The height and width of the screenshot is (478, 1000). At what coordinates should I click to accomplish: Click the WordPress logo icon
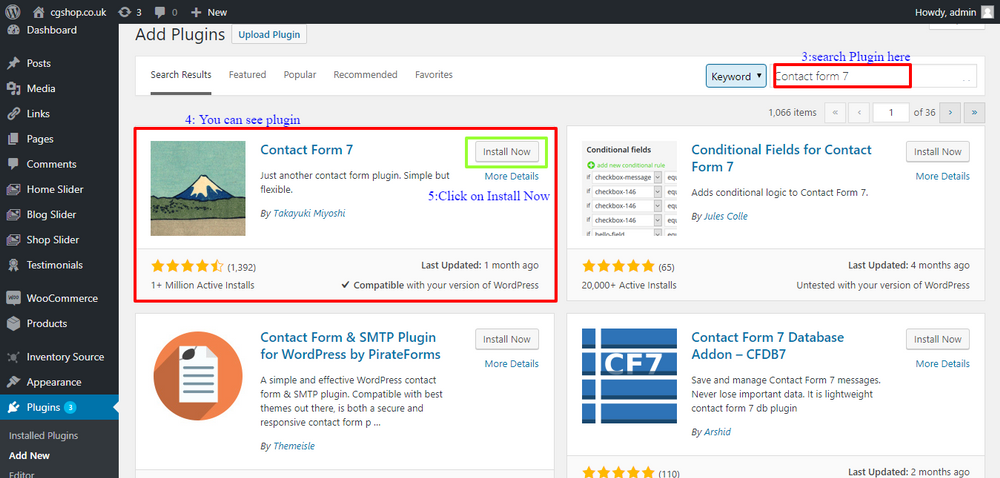(x=13, y=11)
